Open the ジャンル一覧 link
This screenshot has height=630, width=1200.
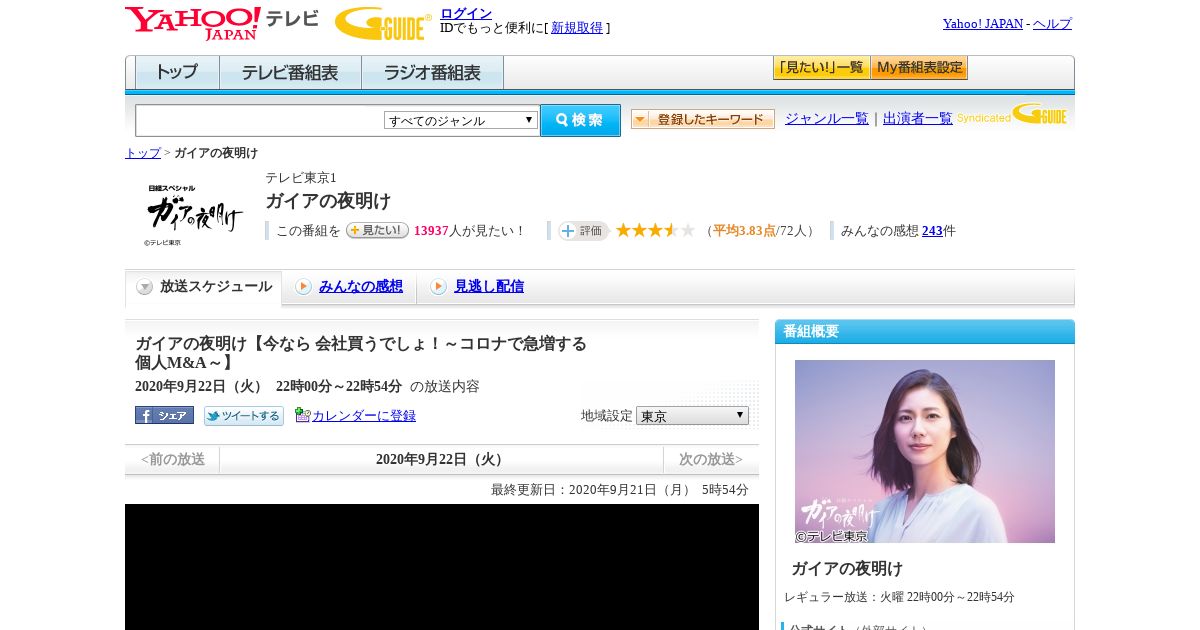click(x=827, y=119)
